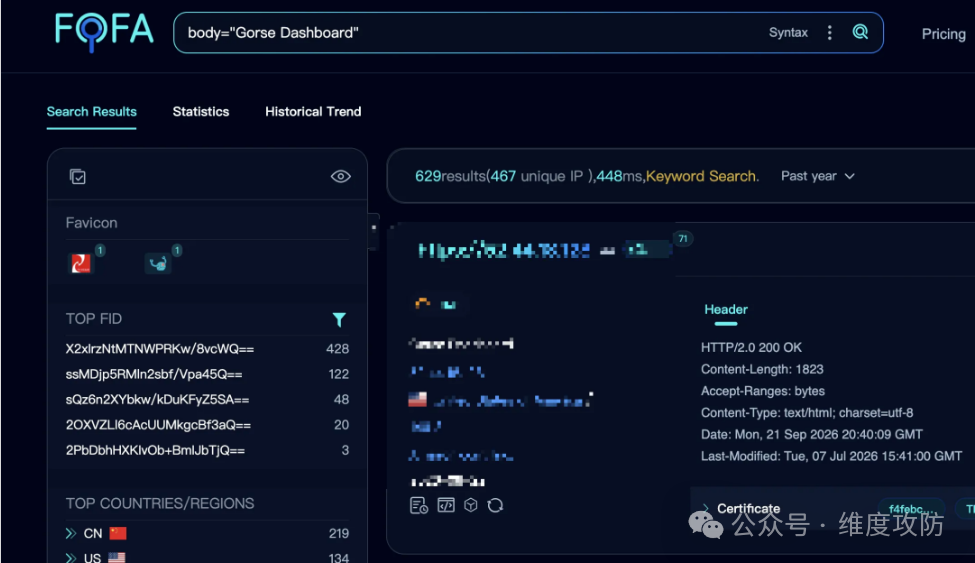Click the blurred result URL link
Image resolution: width=975 pixels, height=563 pixels.
coord(504,251)
